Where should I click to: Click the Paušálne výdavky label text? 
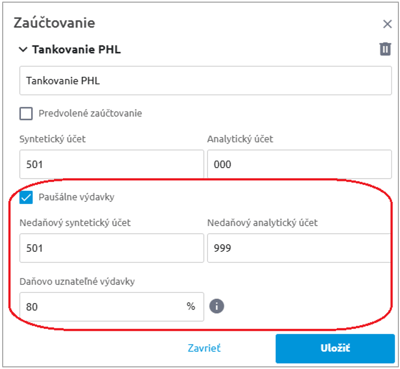click(76, 197)
